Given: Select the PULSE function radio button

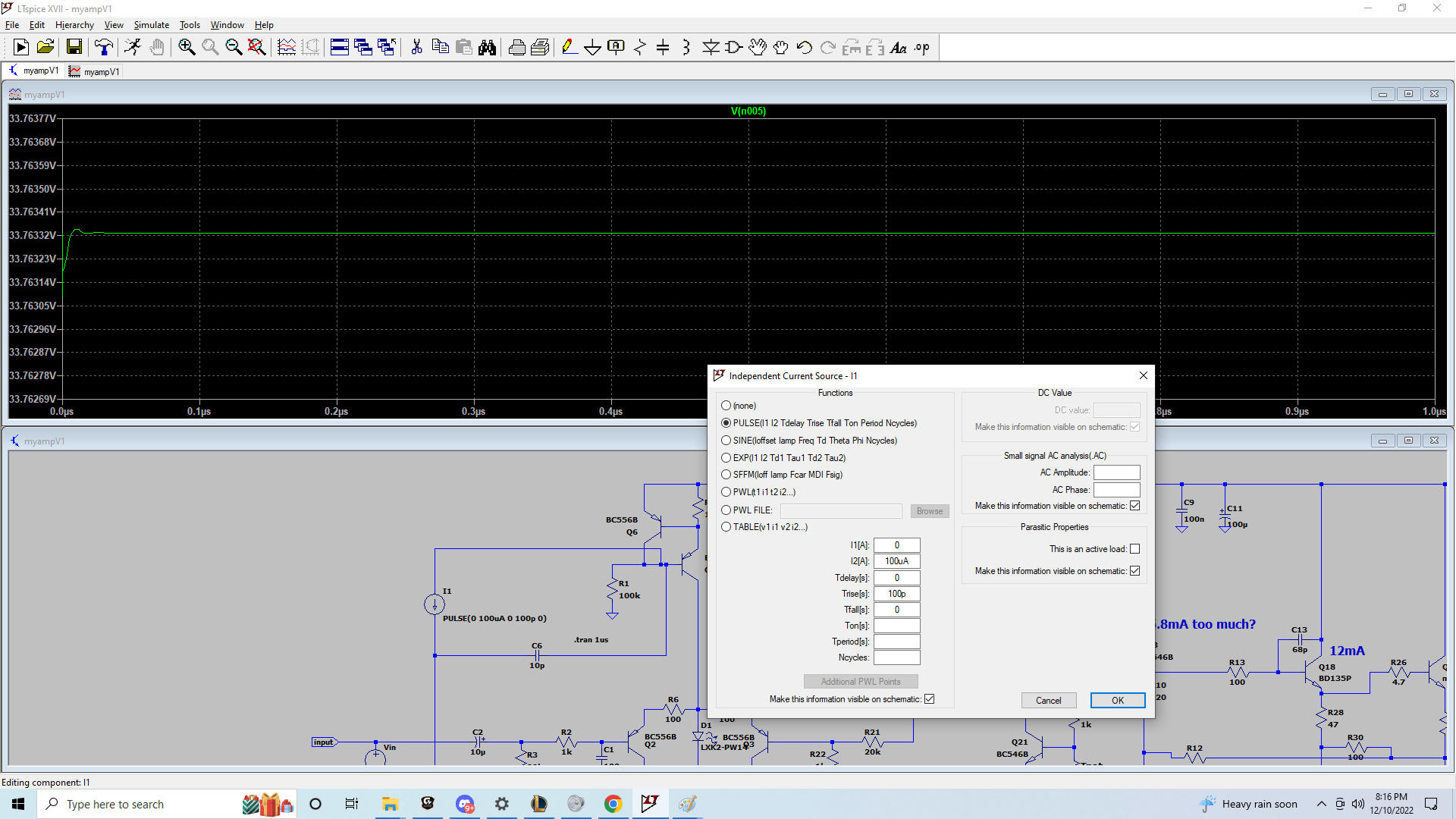Looking at the screenshot, I should point(726,423).
